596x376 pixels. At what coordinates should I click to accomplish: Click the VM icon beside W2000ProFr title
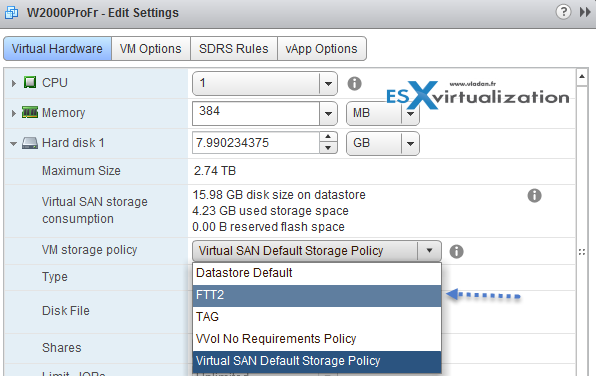[11, 12]
